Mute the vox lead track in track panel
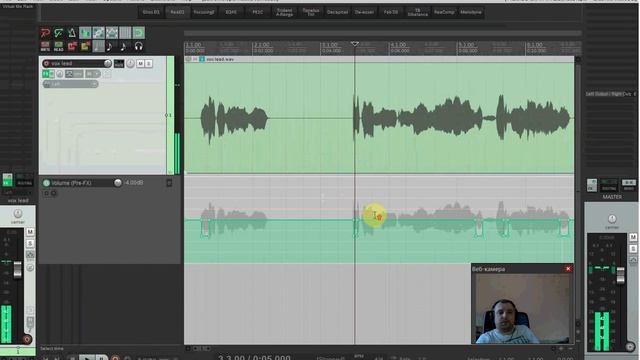This screenshot has height=360, width=640. click(141, 63)
